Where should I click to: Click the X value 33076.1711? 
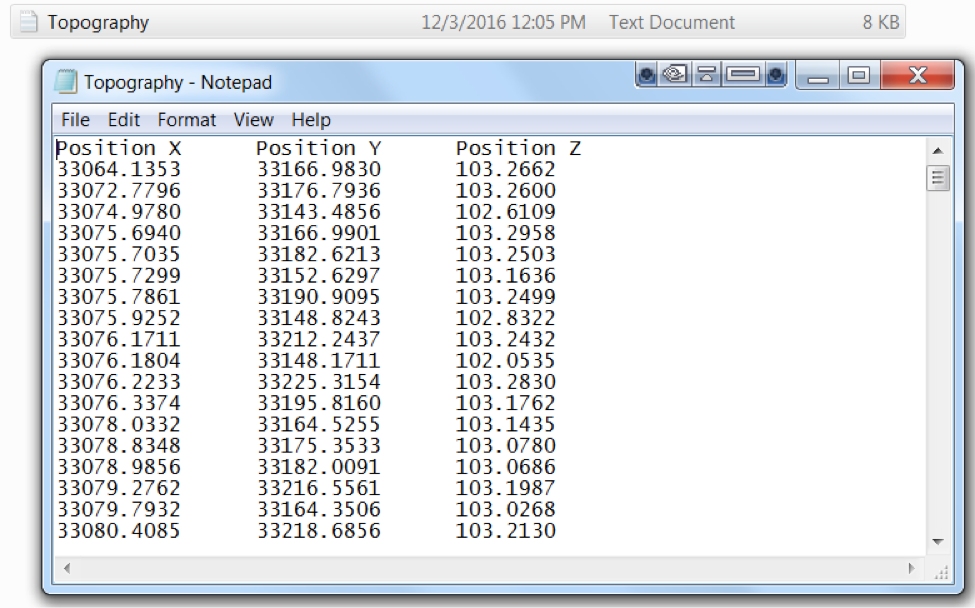click(x=119, y=339)
